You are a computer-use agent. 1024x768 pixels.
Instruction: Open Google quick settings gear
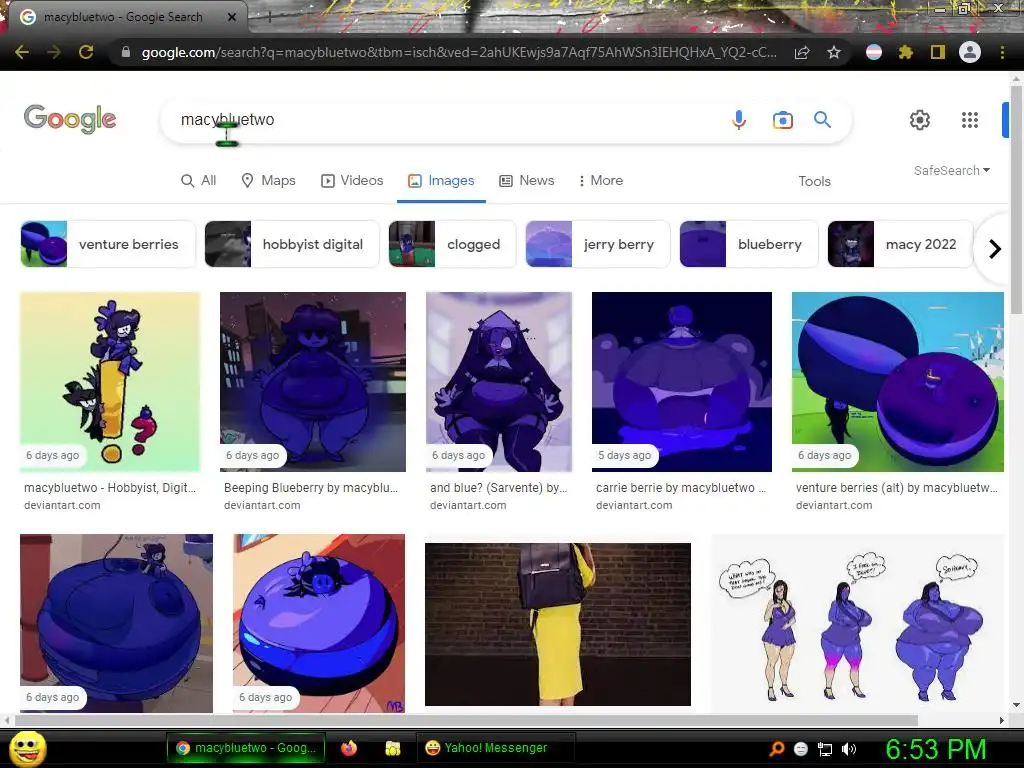(x=920, y=120)
